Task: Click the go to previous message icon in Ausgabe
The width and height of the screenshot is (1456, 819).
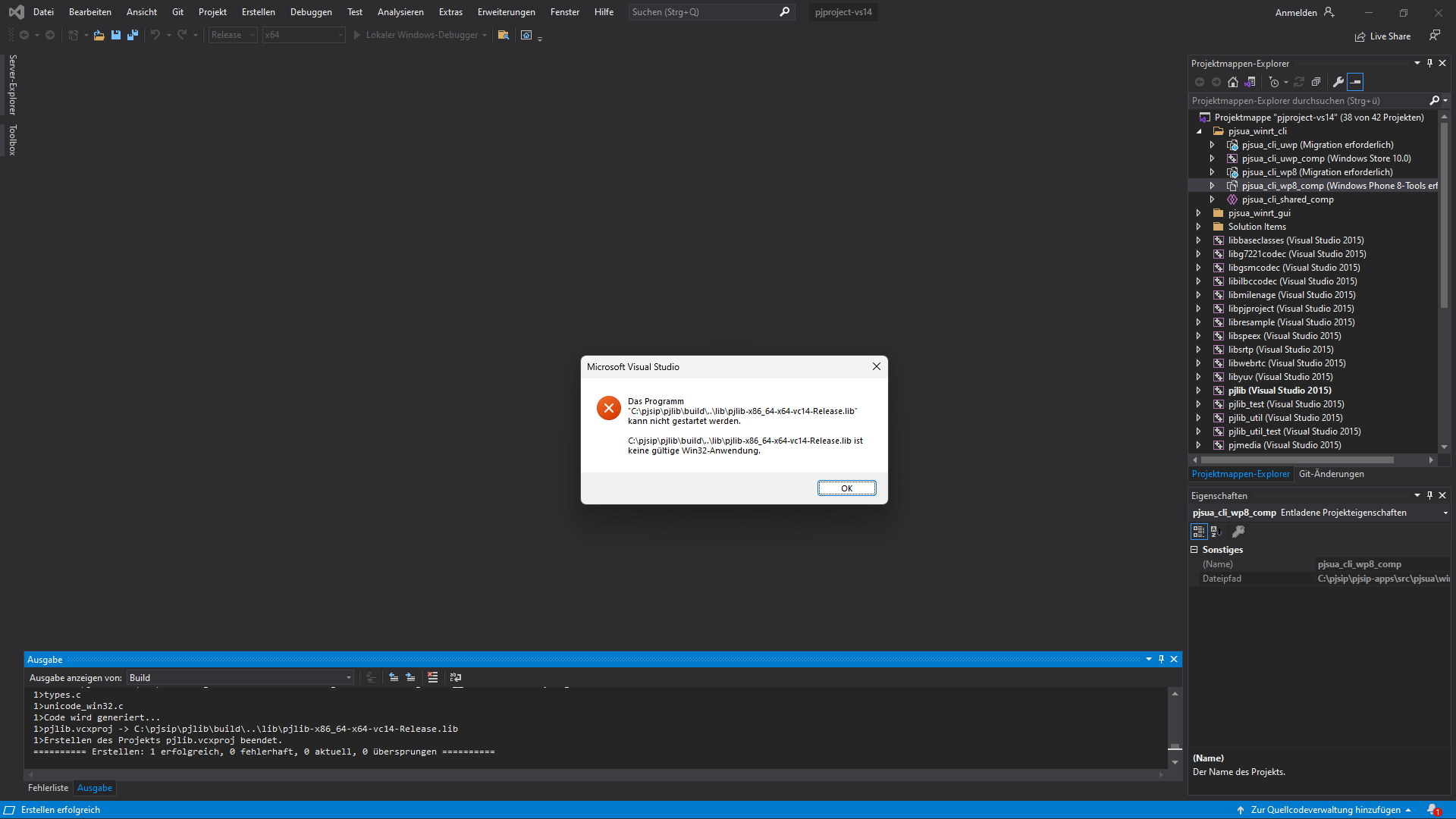Action: (394, 678)
